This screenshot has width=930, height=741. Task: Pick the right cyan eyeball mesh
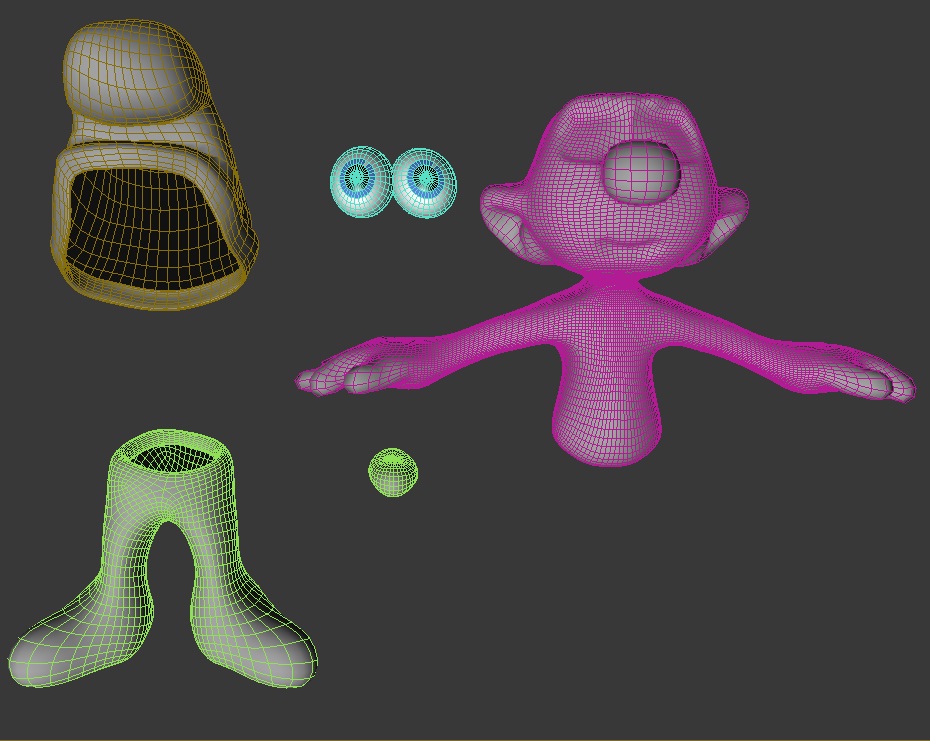pyautogui.click(x=425, y=182)
